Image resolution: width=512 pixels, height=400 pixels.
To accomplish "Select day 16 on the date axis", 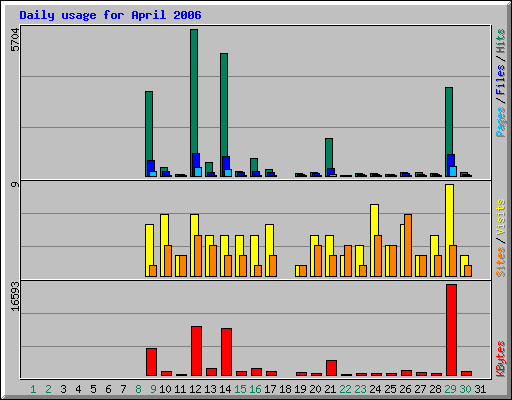I will [x=255, y=389].
